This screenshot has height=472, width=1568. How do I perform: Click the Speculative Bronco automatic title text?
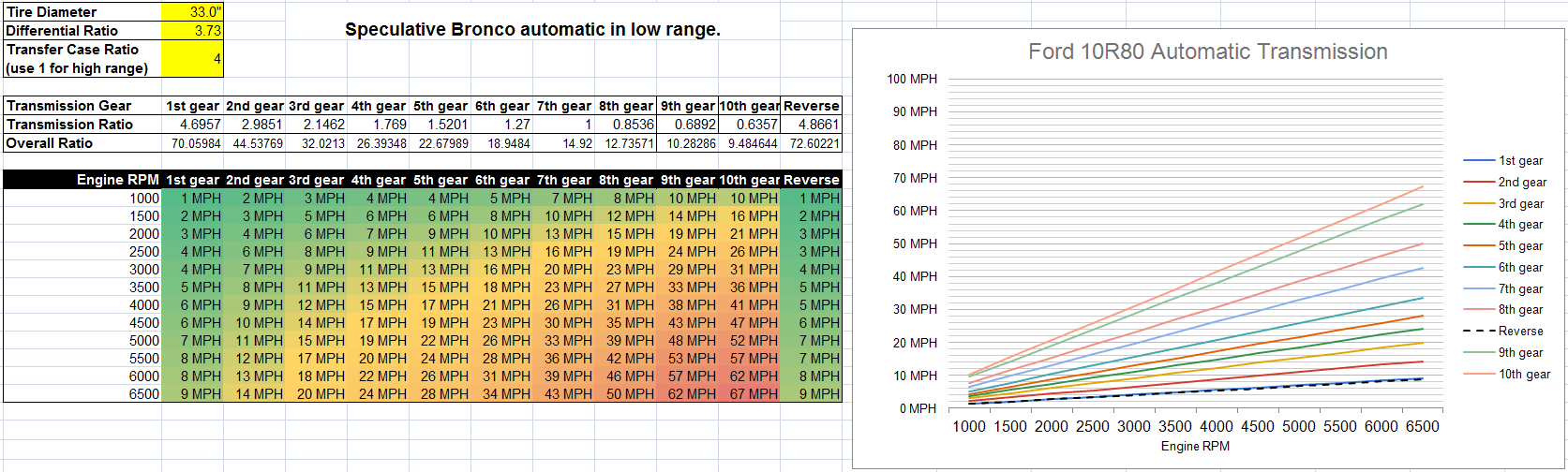click(532, 29)
